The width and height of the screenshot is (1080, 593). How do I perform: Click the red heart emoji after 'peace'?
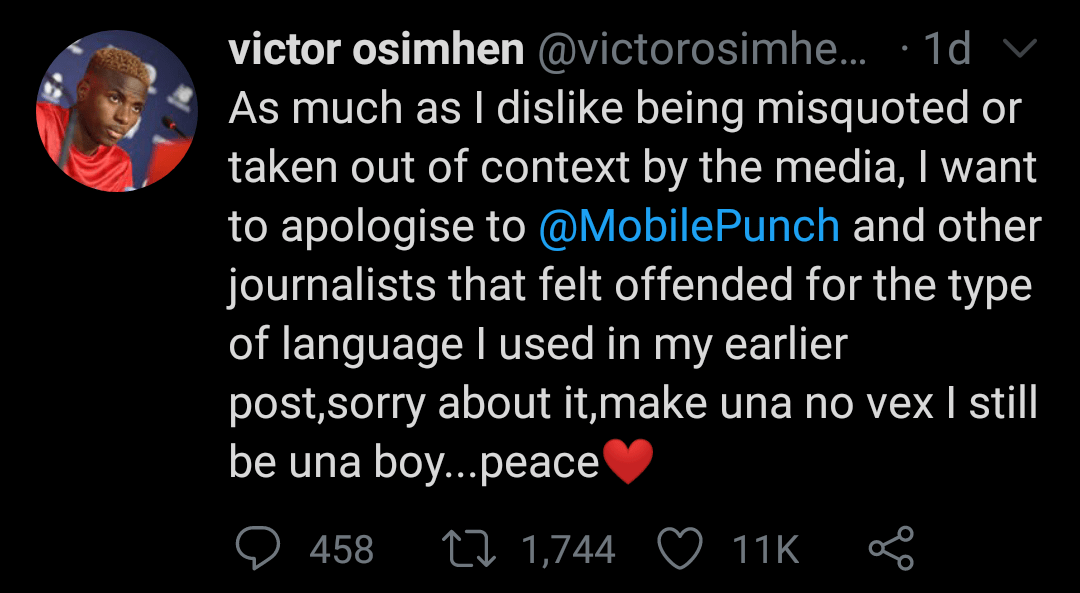click(630, 462)
